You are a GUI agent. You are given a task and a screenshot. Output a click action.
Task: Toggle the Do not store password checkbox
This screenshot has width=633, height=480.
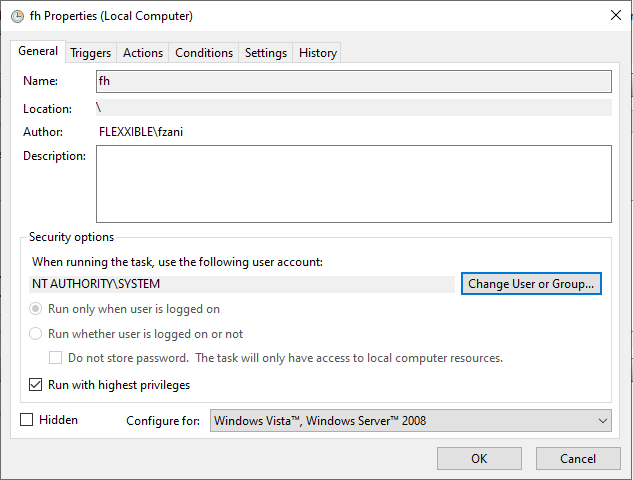[x=55, y=358]
